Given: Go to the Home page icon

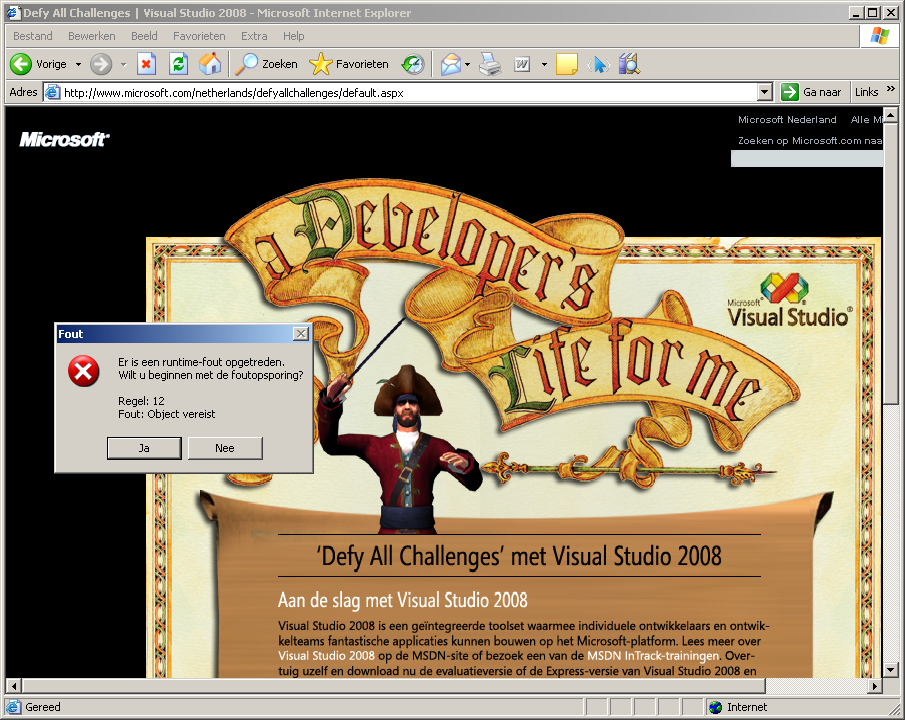Looking at the screenshot, I should (x=210, y=64).
